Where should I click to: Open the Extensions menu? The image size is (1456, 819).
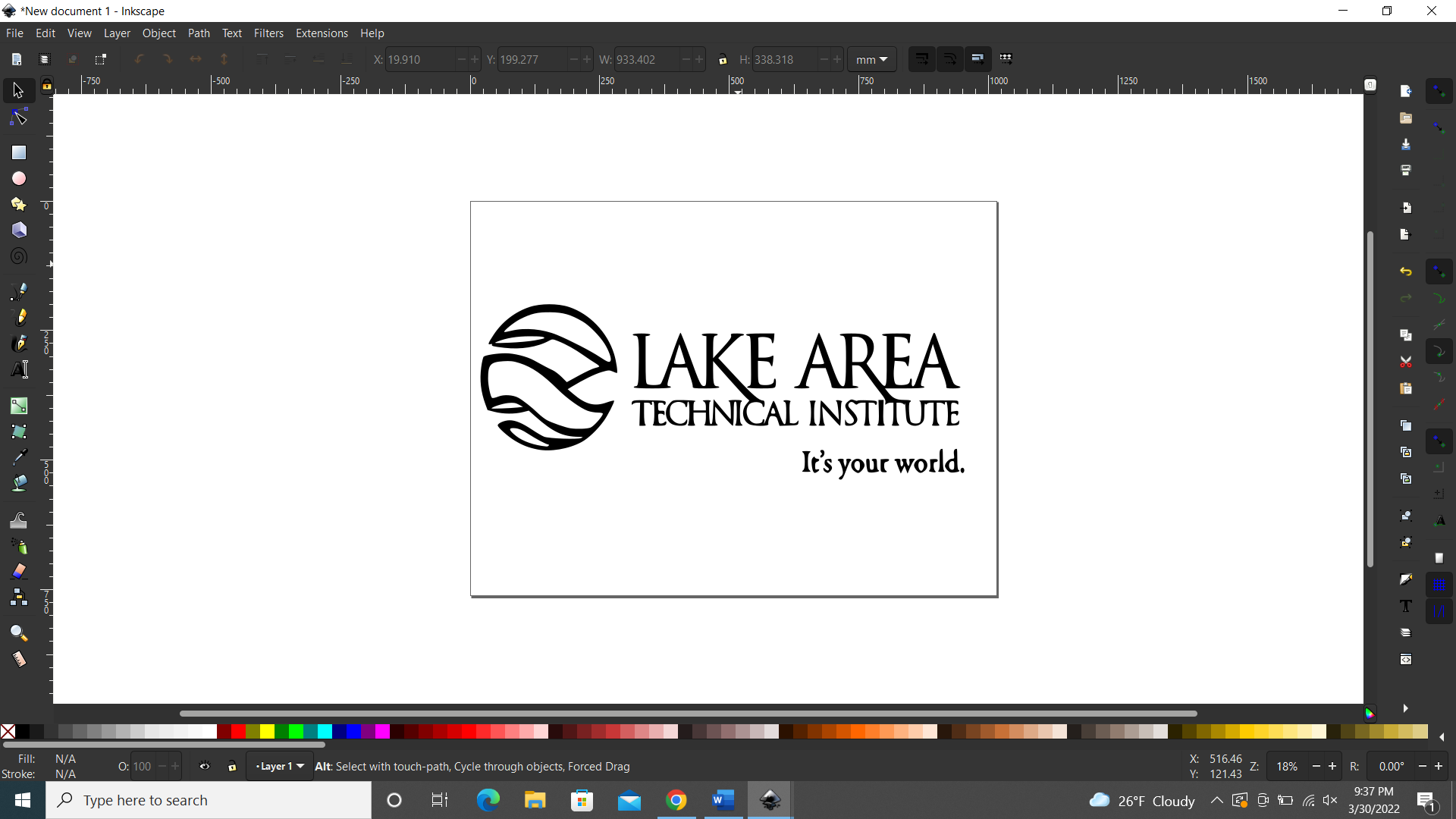322,33
